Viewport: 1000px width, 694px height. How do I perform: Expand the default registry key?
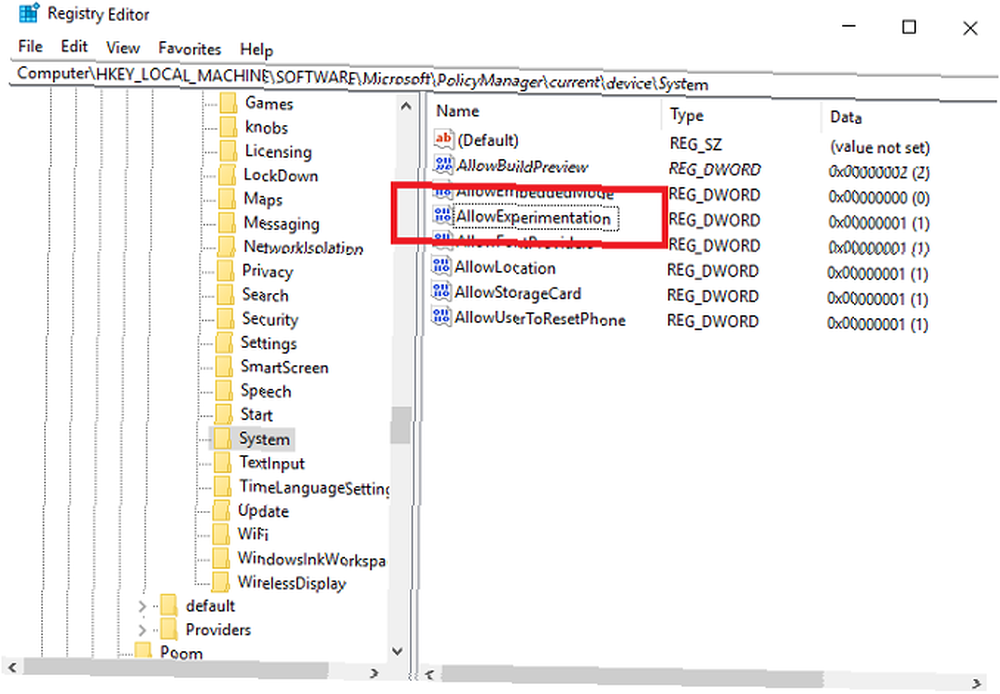point(142,606)
